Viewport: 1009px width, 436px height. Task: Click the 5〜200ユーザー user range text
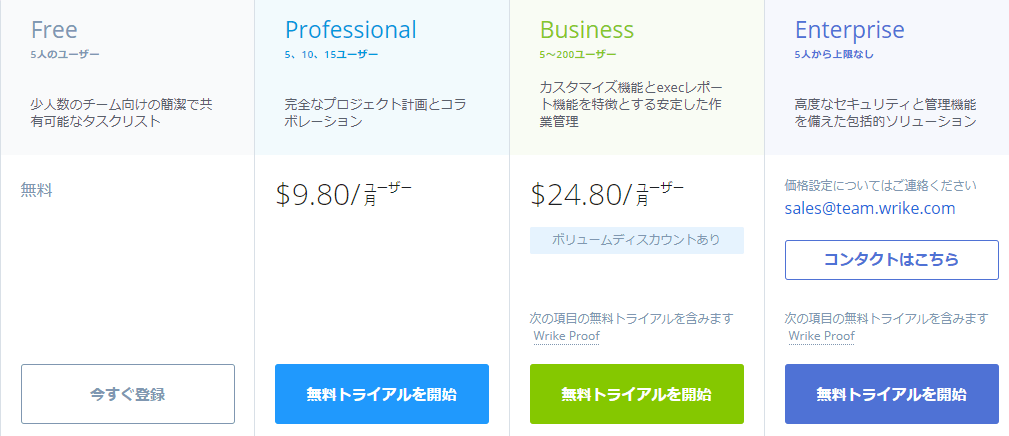click(578, 55)
